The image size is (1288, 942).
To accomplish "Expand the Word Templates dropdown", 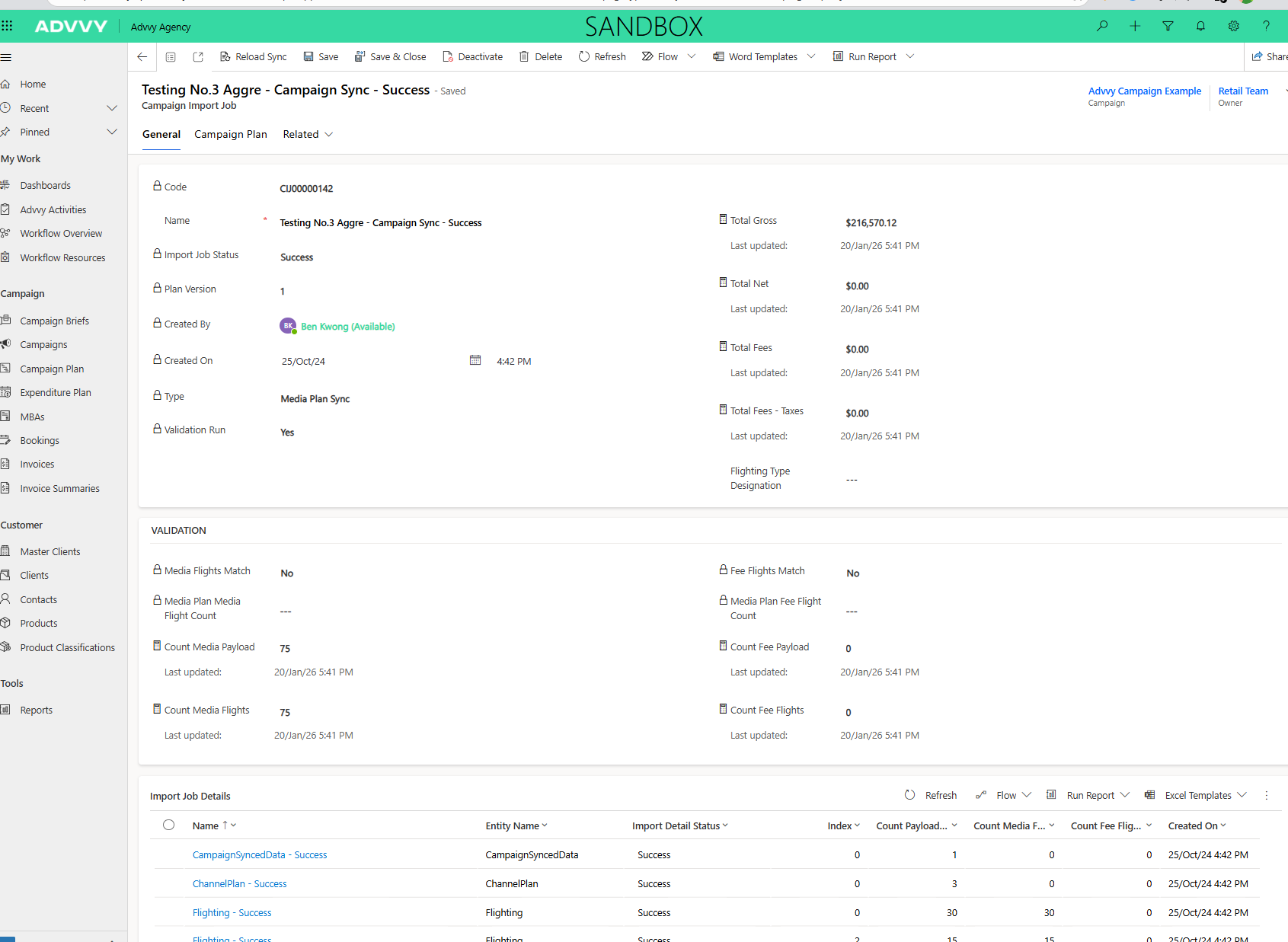I will 811,56.
